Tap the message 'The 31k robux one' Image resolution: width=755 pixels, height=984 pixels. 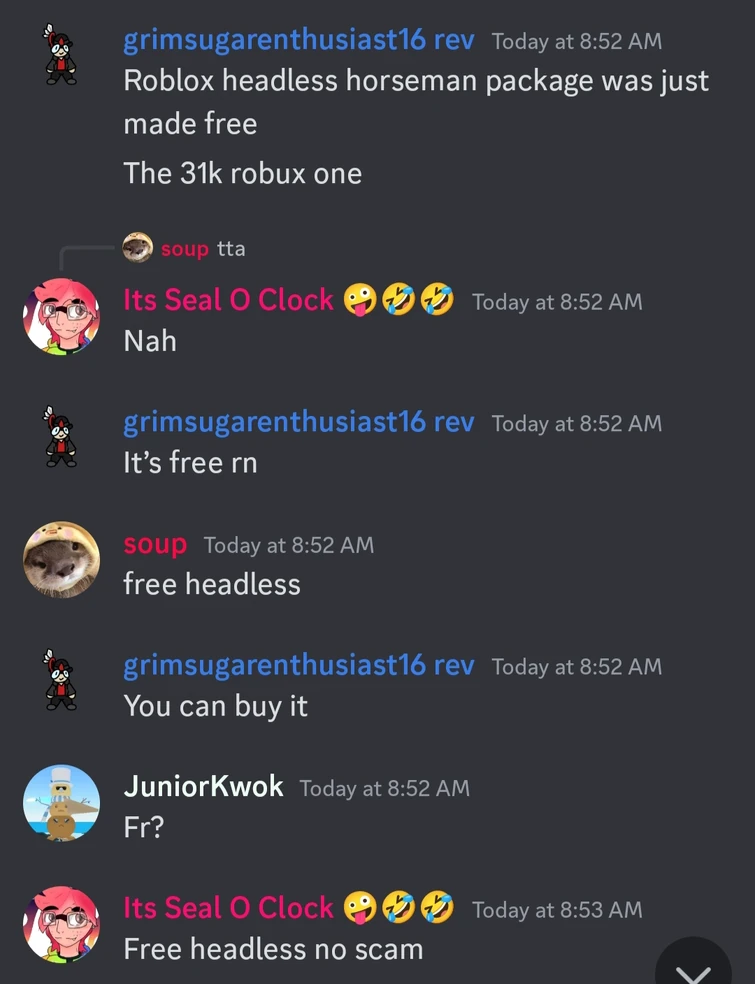[x=243, y=173]
